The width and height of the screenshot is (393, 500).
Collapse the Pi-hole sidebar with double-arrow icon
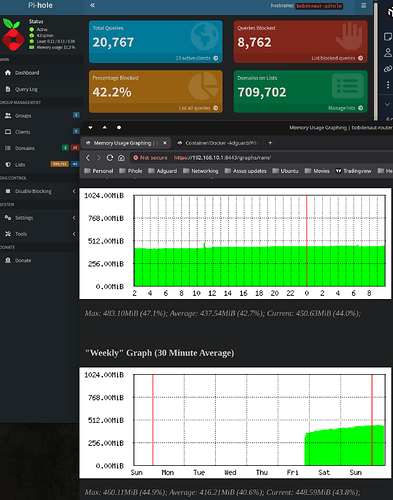(x=92, y=5)
